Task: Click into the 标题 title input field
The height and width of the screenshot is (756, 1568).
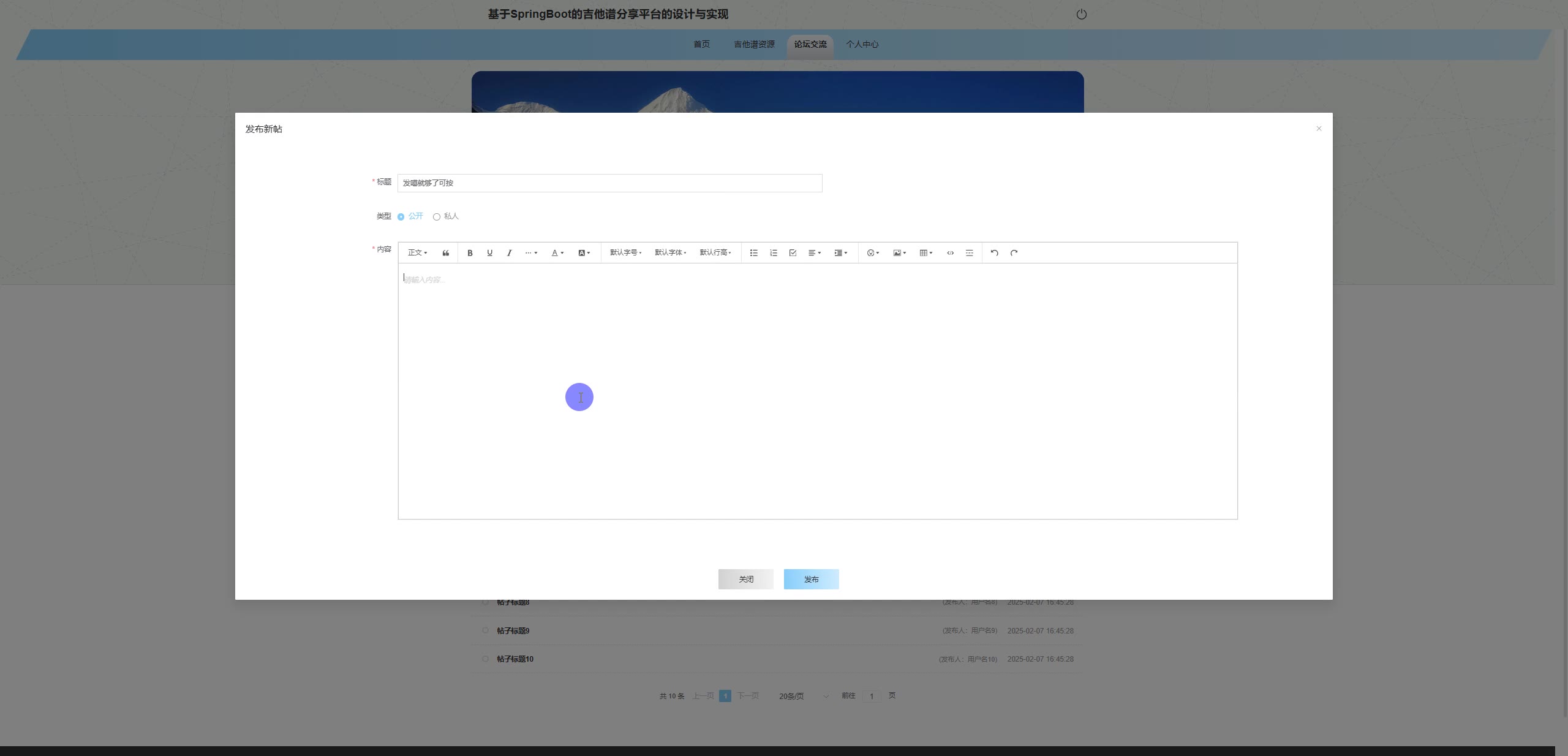Action: [609, 183]
